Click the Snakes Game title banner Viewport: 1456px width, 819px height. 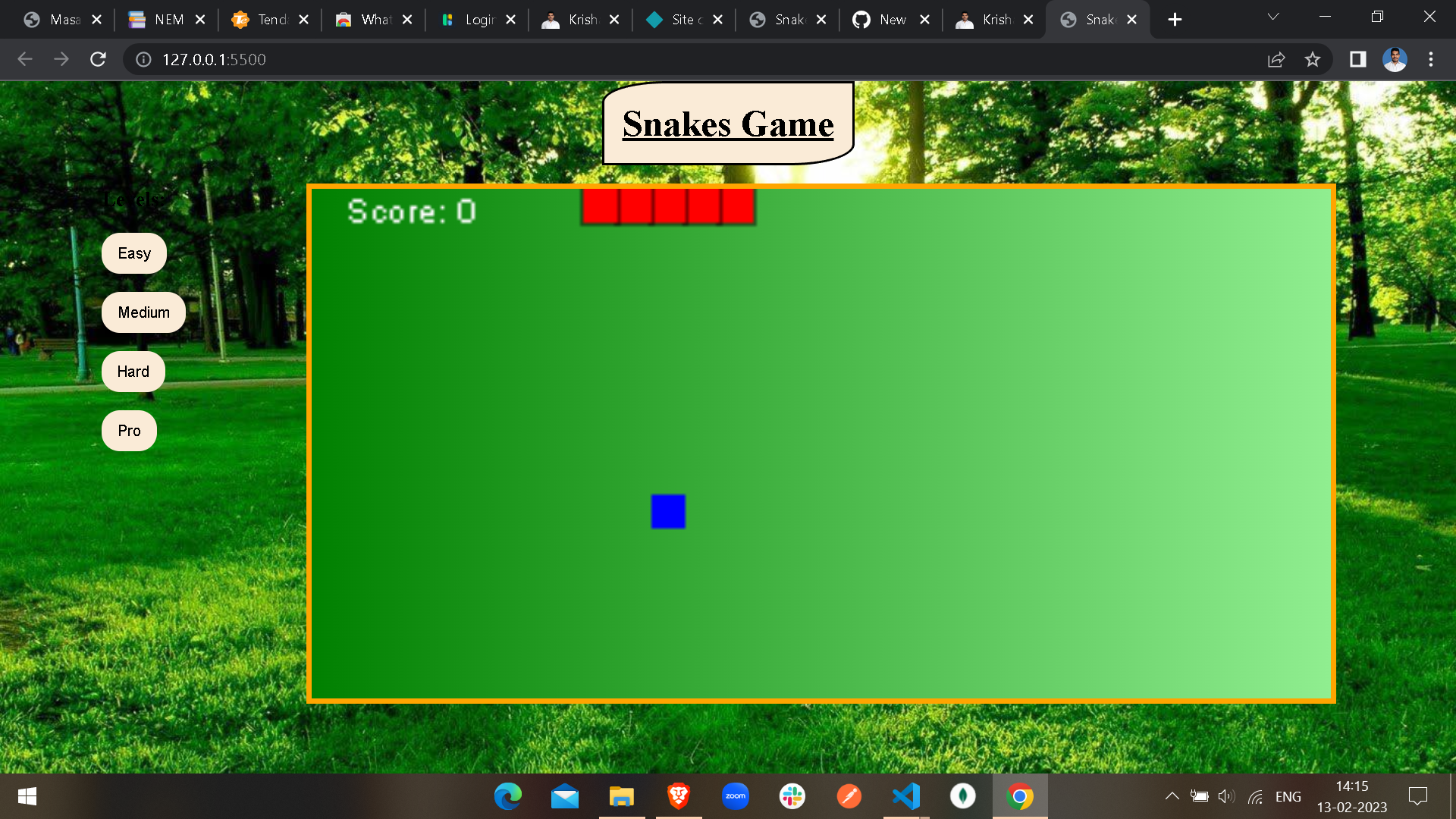click(x=727, y=124)
